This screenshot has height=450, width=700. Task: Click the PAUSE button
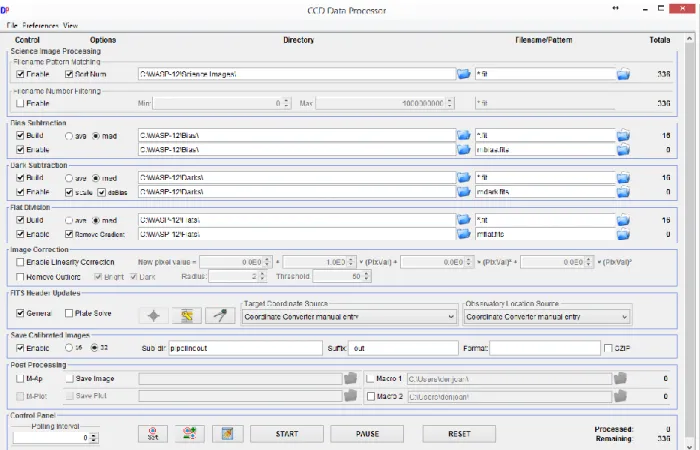point(367,433)
